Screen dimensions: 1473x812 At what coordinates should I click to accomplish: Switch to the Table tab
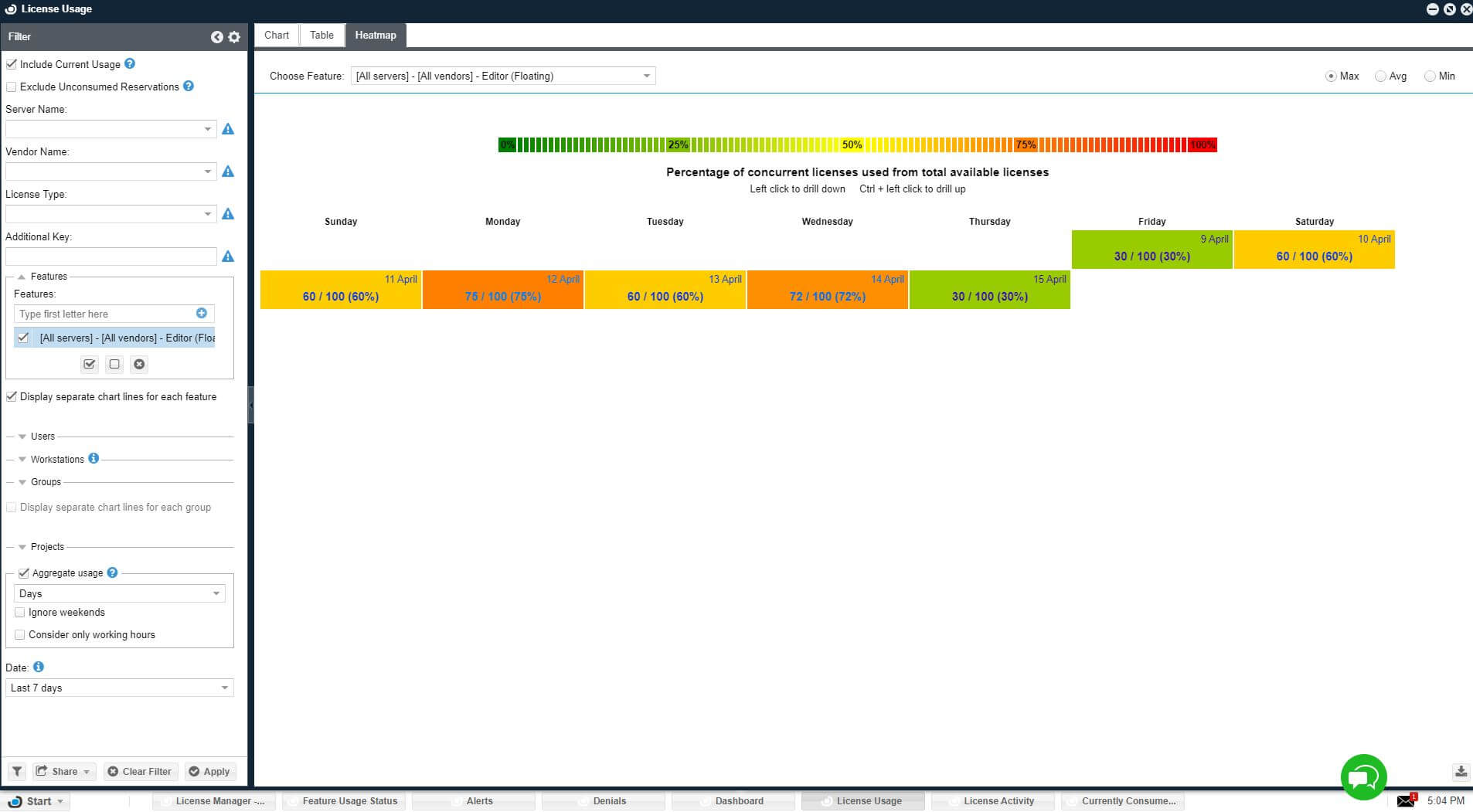point(321,36)
